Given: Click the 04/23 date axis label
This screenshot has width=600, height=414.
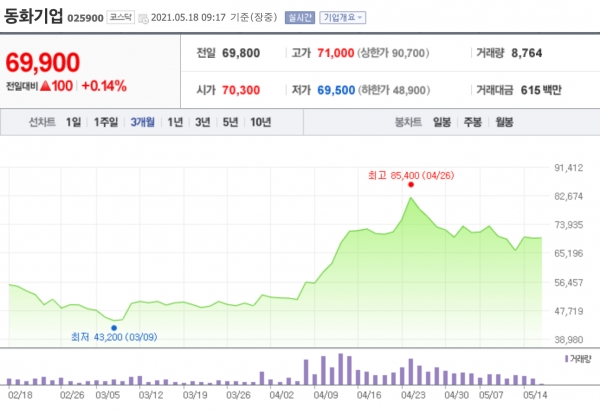Looking at the screenshot, I should coord(413,395).
